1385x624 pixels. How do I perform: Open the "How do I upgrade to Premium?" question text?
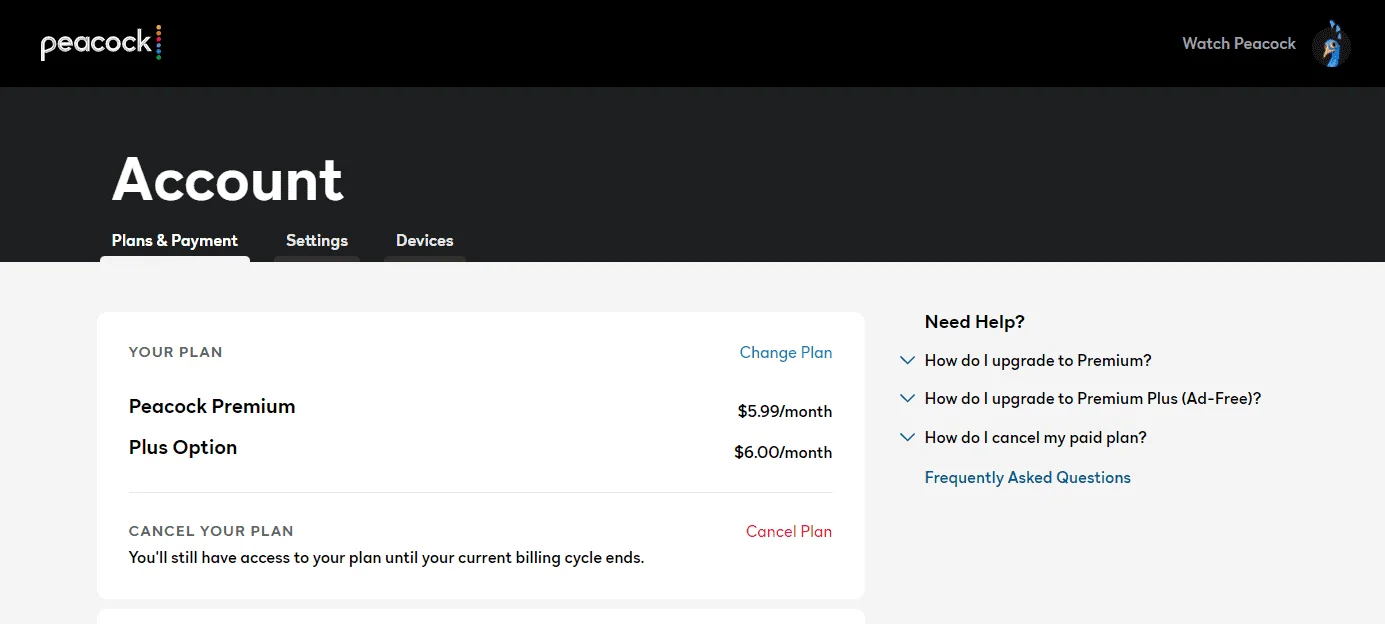(x=1038, y=360)
